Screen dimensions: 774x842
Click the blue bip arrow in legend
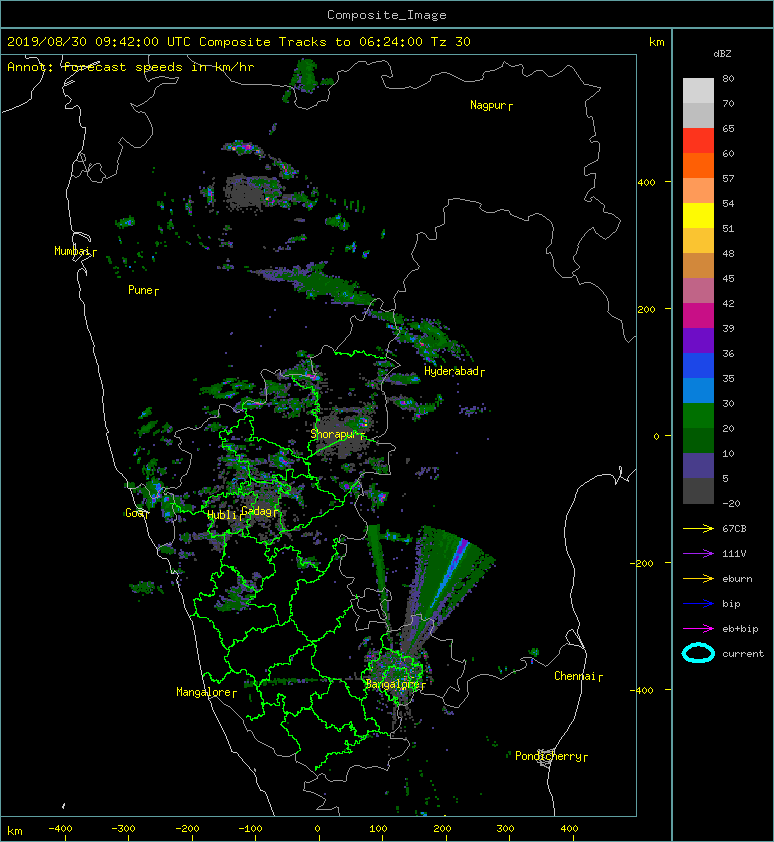(698, 604)
